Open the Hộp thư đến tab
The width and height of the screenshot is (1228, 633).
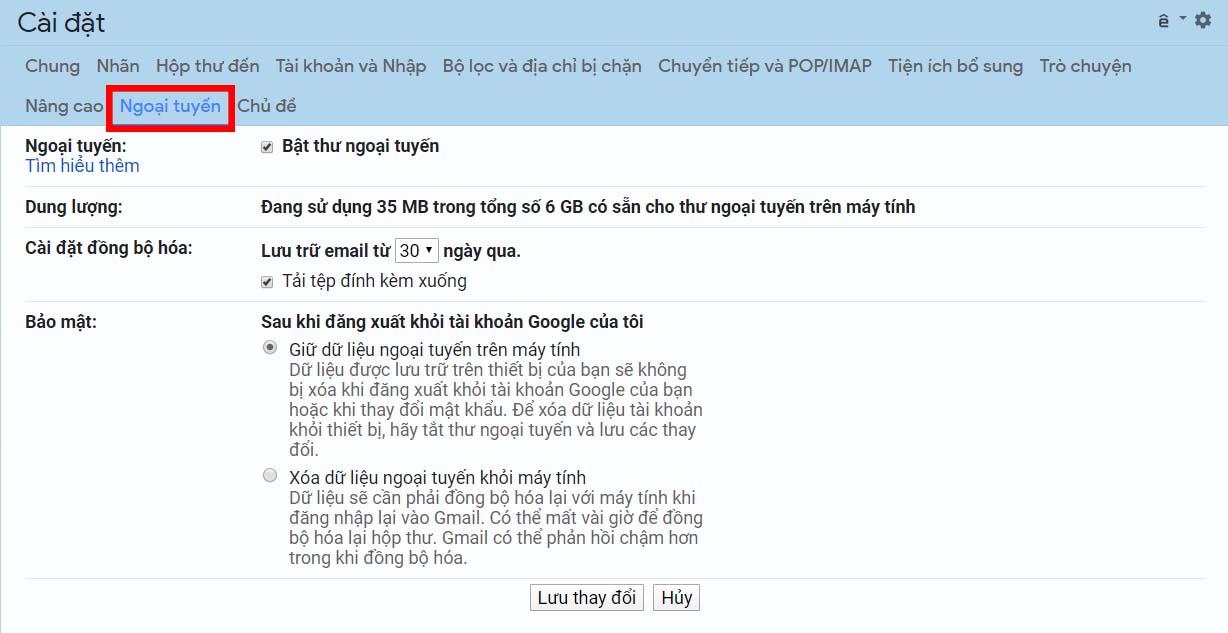click(x=207, y=66)
